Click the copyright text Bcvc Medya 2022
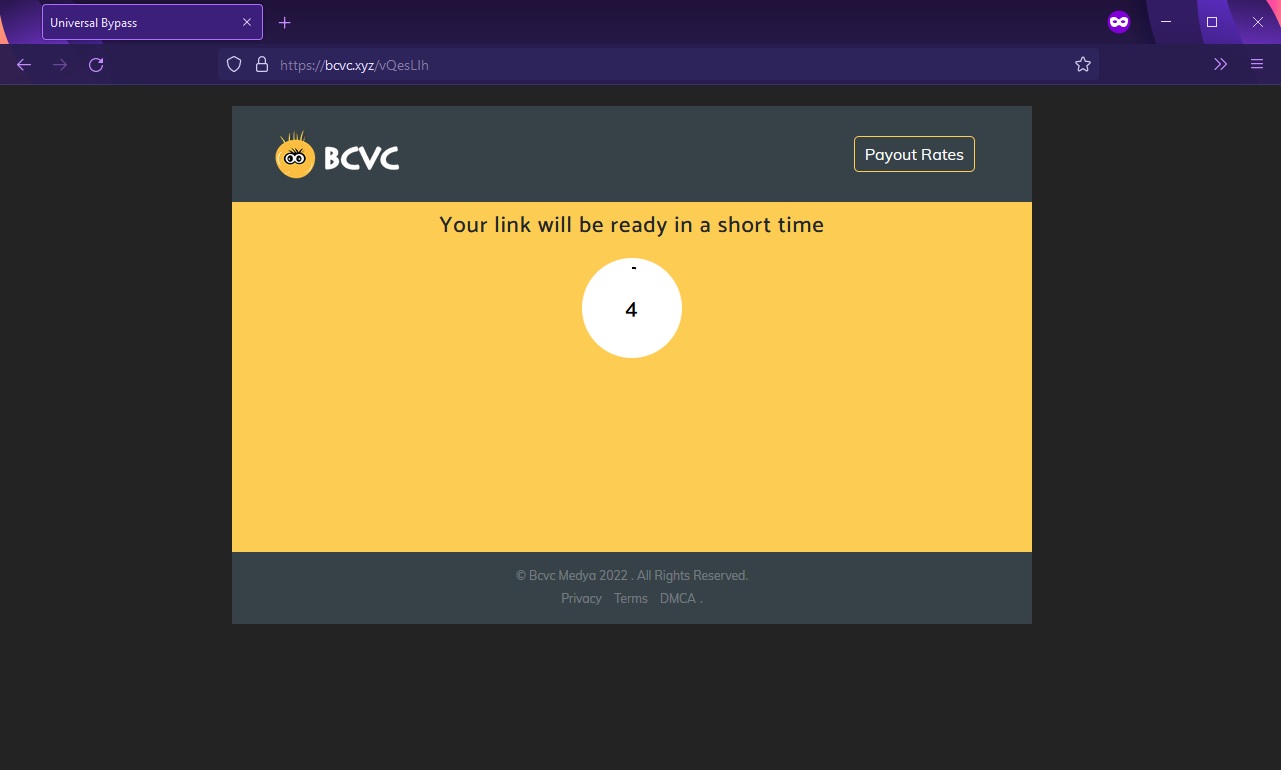This screenshot has height=770, width=1281. [631, 575]
